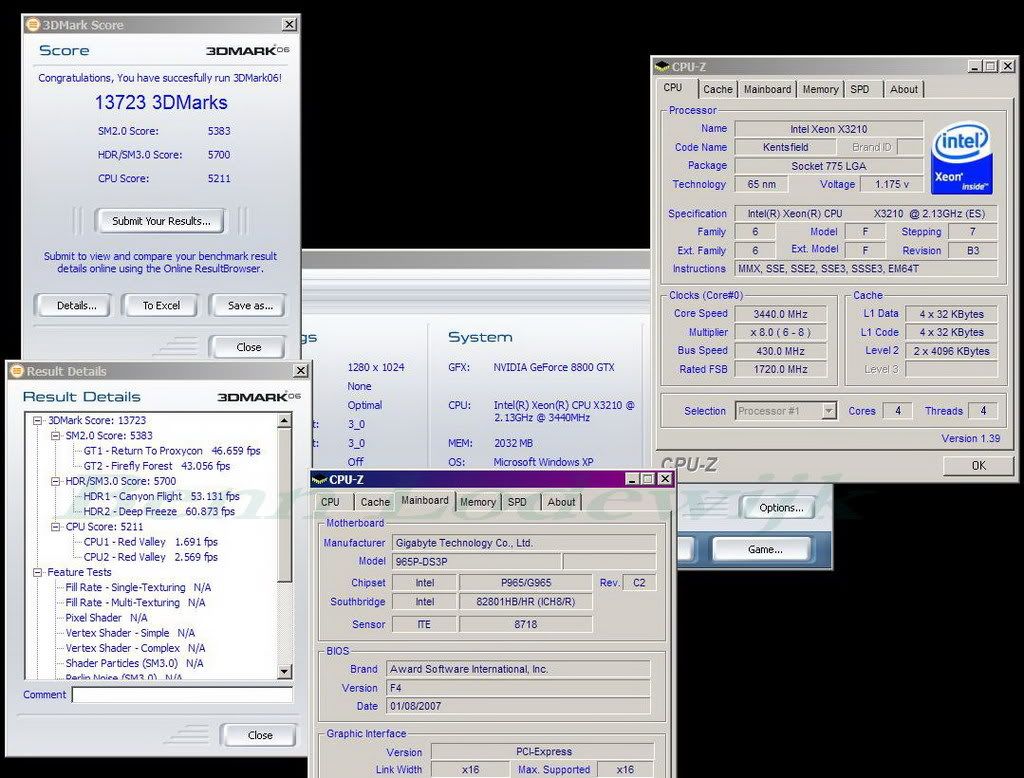Image resolution: width=1024 pixels, height=778 pixels.
Task: Click the 13723 3DMarks score text
Action: point(161,103)
